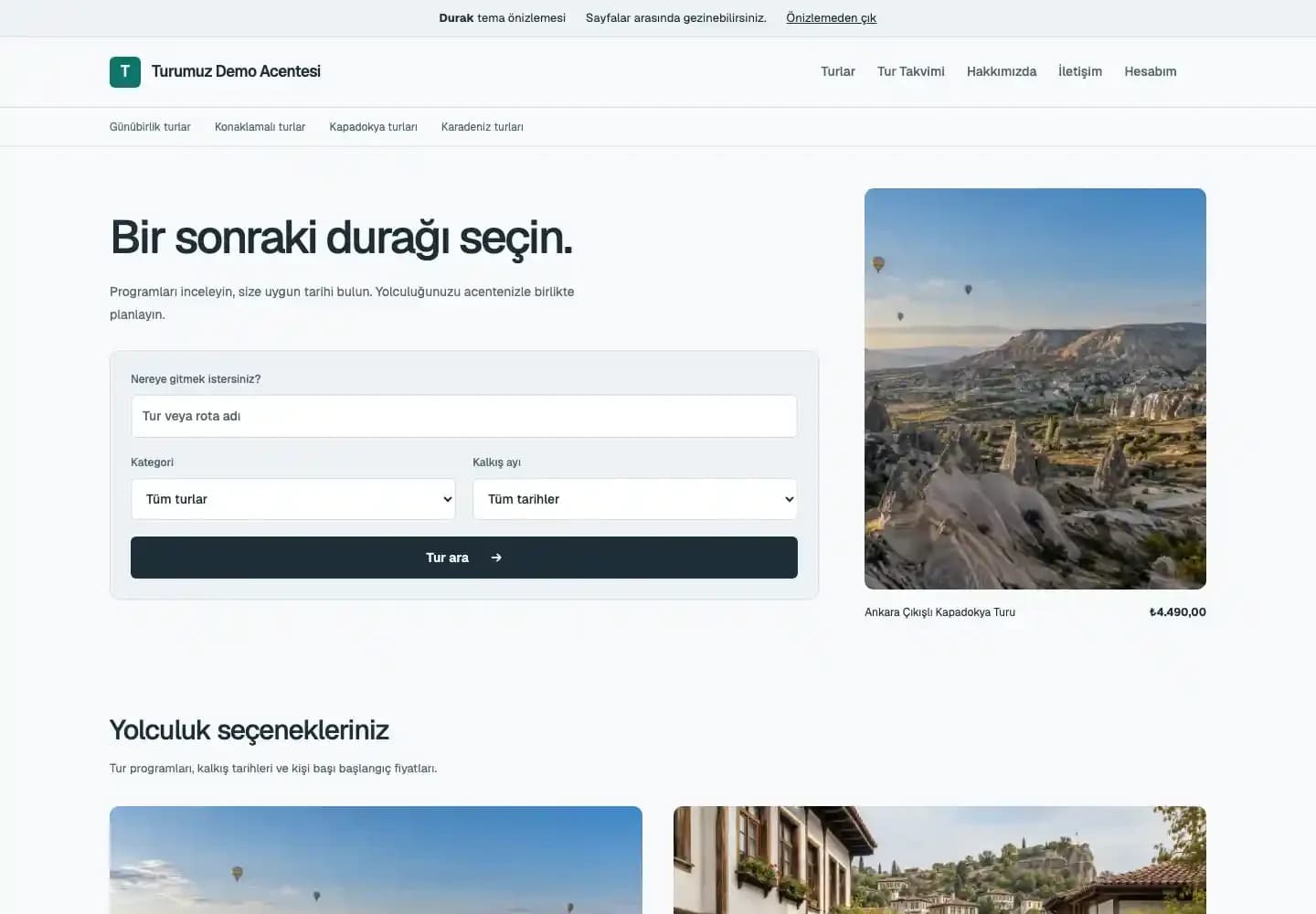
Task: Click the Durak tema önizlemesi text
Action: click(x=502, y=18)
